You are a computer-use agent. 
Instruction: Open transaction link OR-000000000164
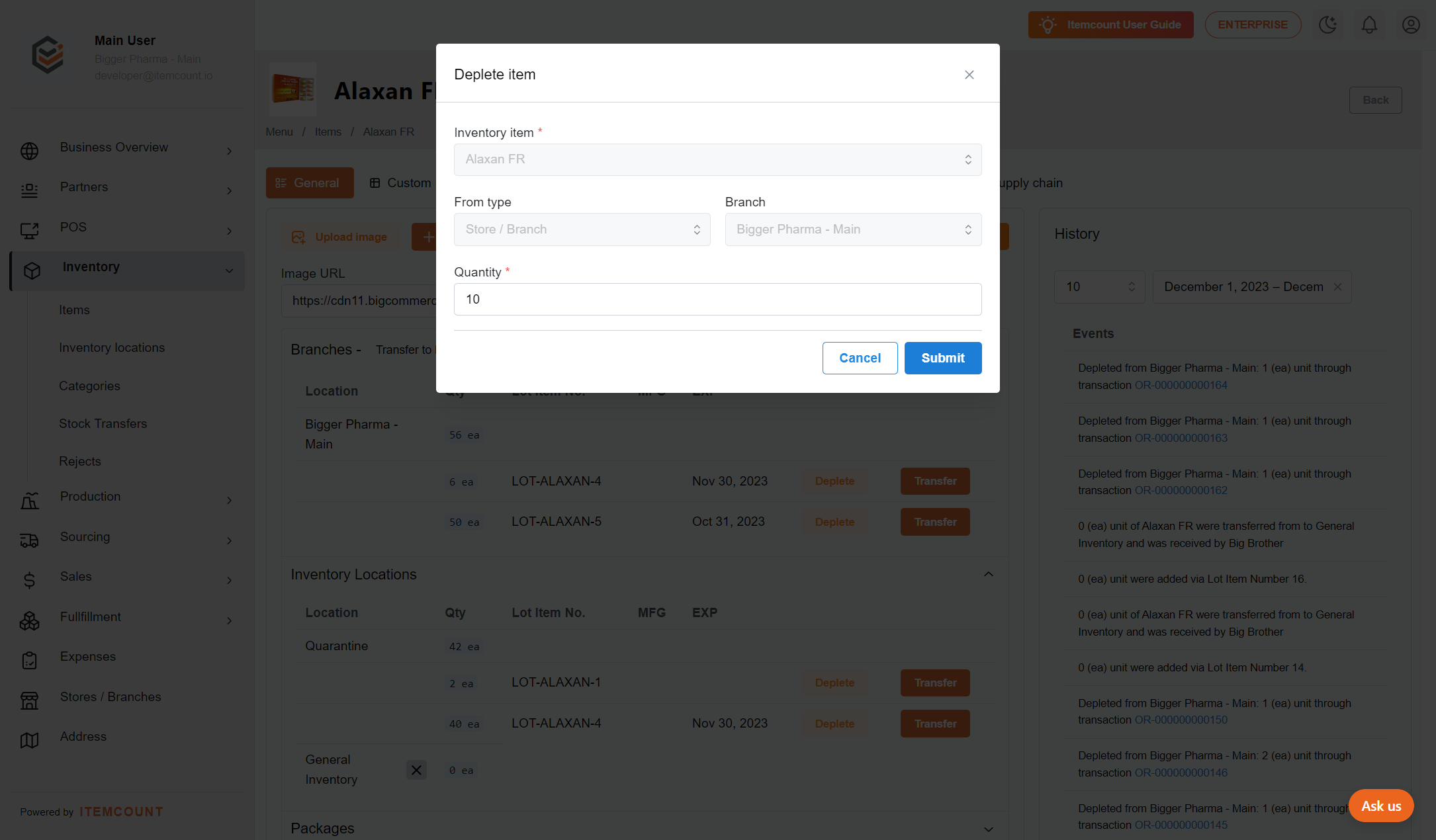coord(1181,385)
